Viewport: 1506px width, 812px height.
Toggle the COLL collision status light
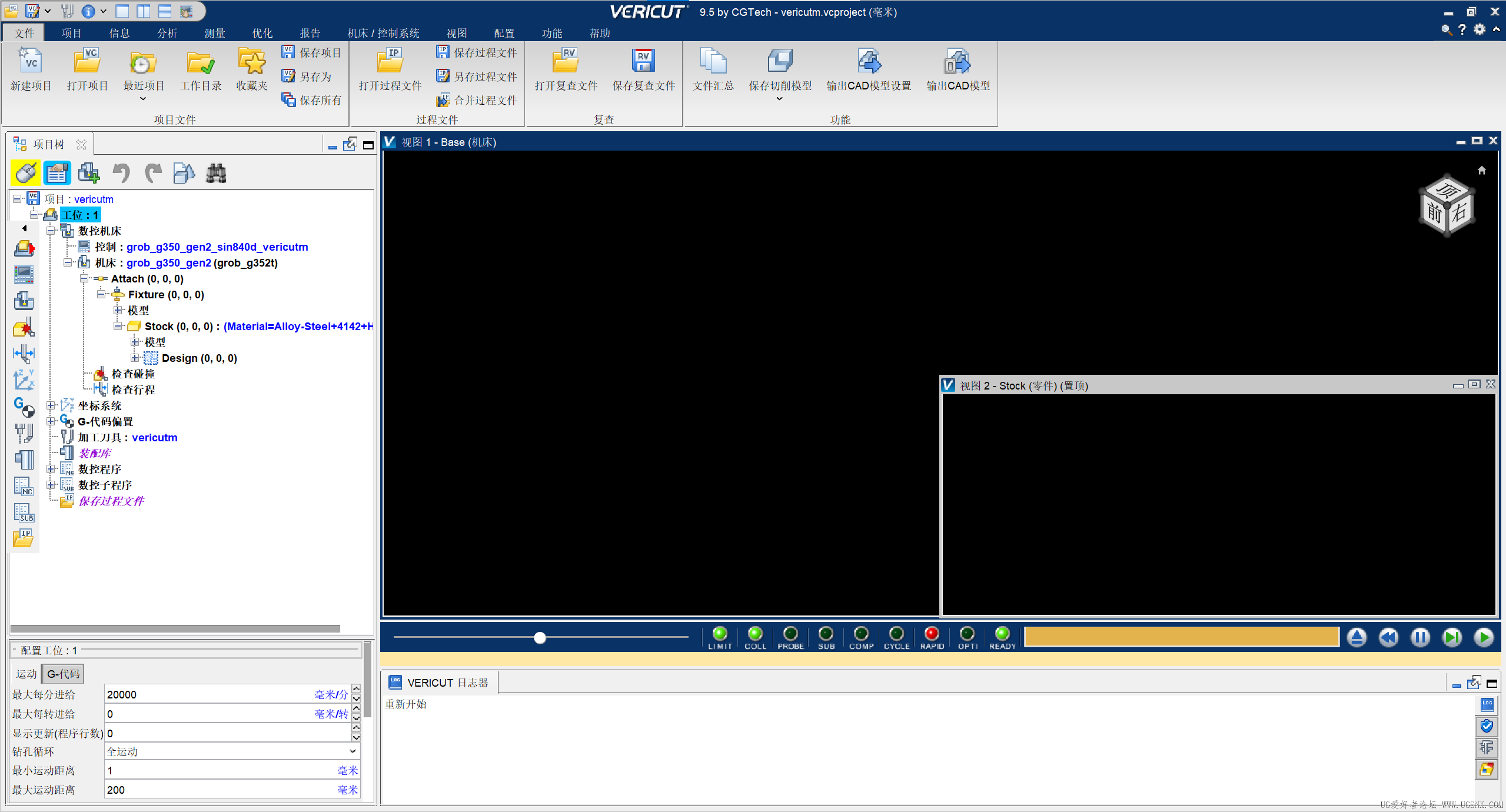click(x=755, y=633)
